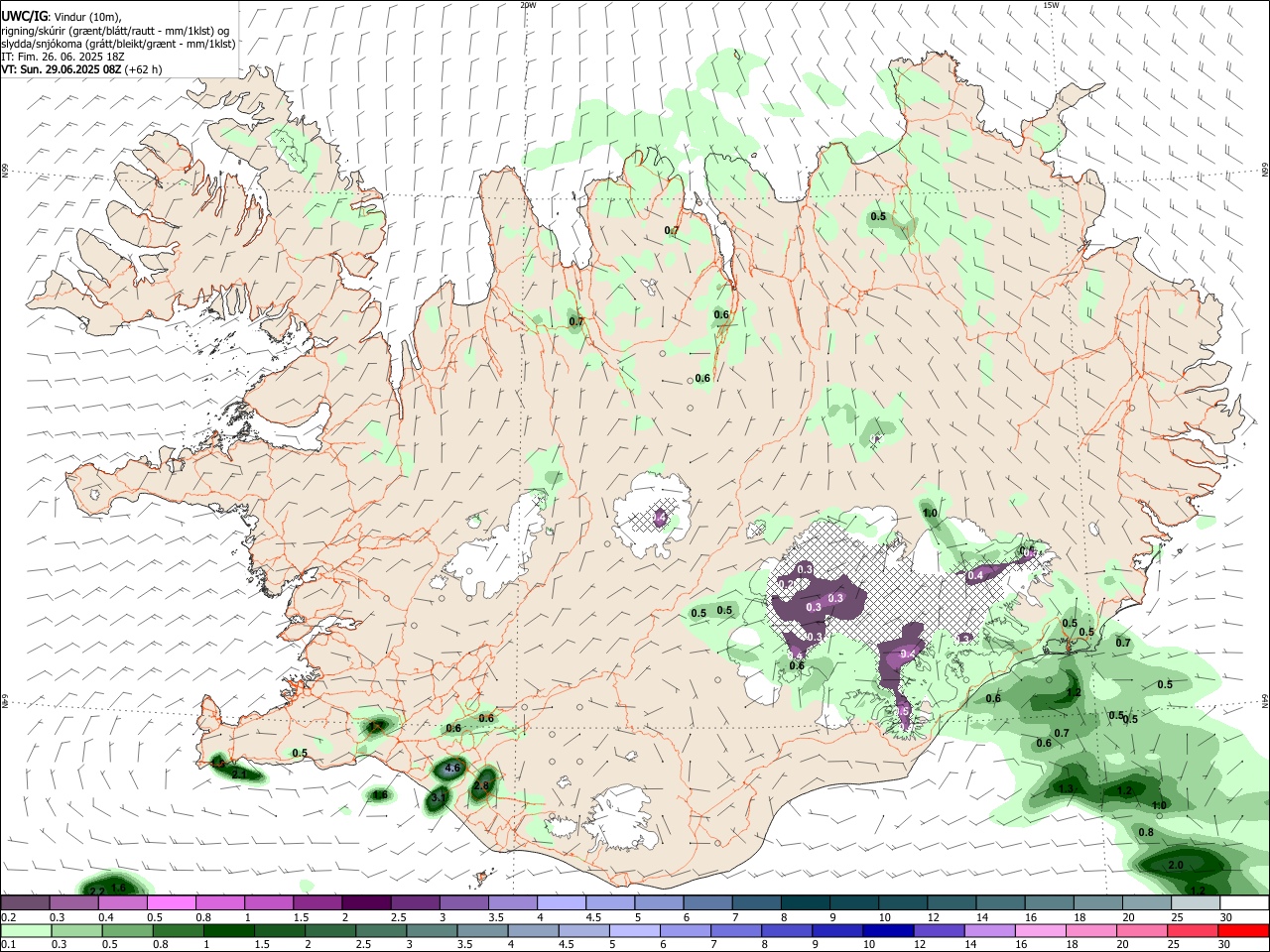
Task: Choose the darkest green 1 mm rain swatch
Action: (228, 930)
